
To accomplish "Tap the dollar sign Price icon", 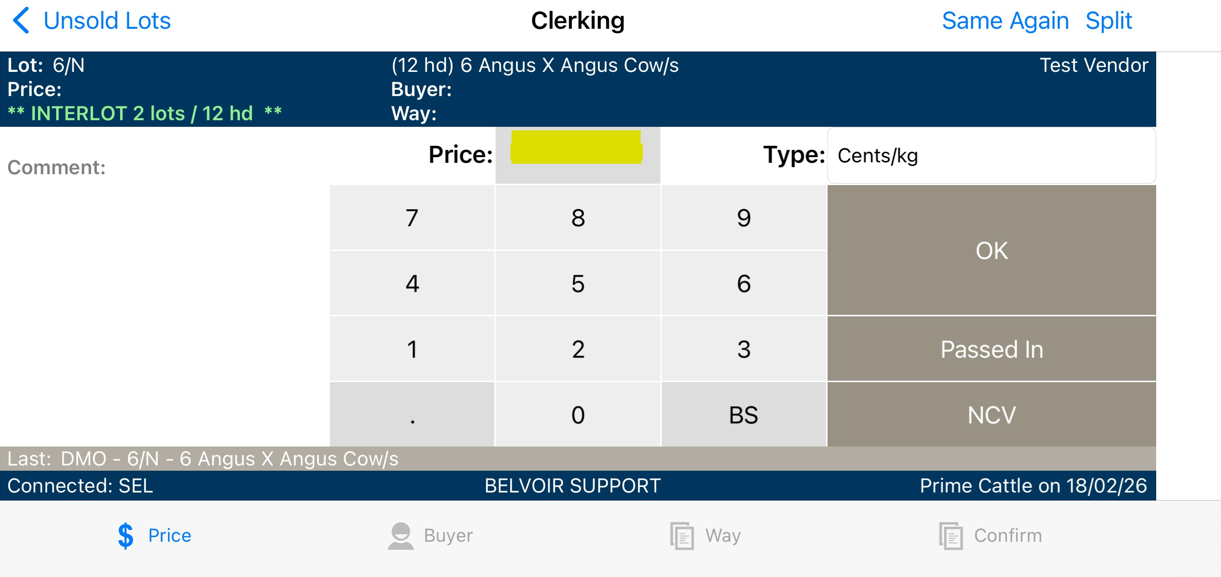I will pos(125,536).
